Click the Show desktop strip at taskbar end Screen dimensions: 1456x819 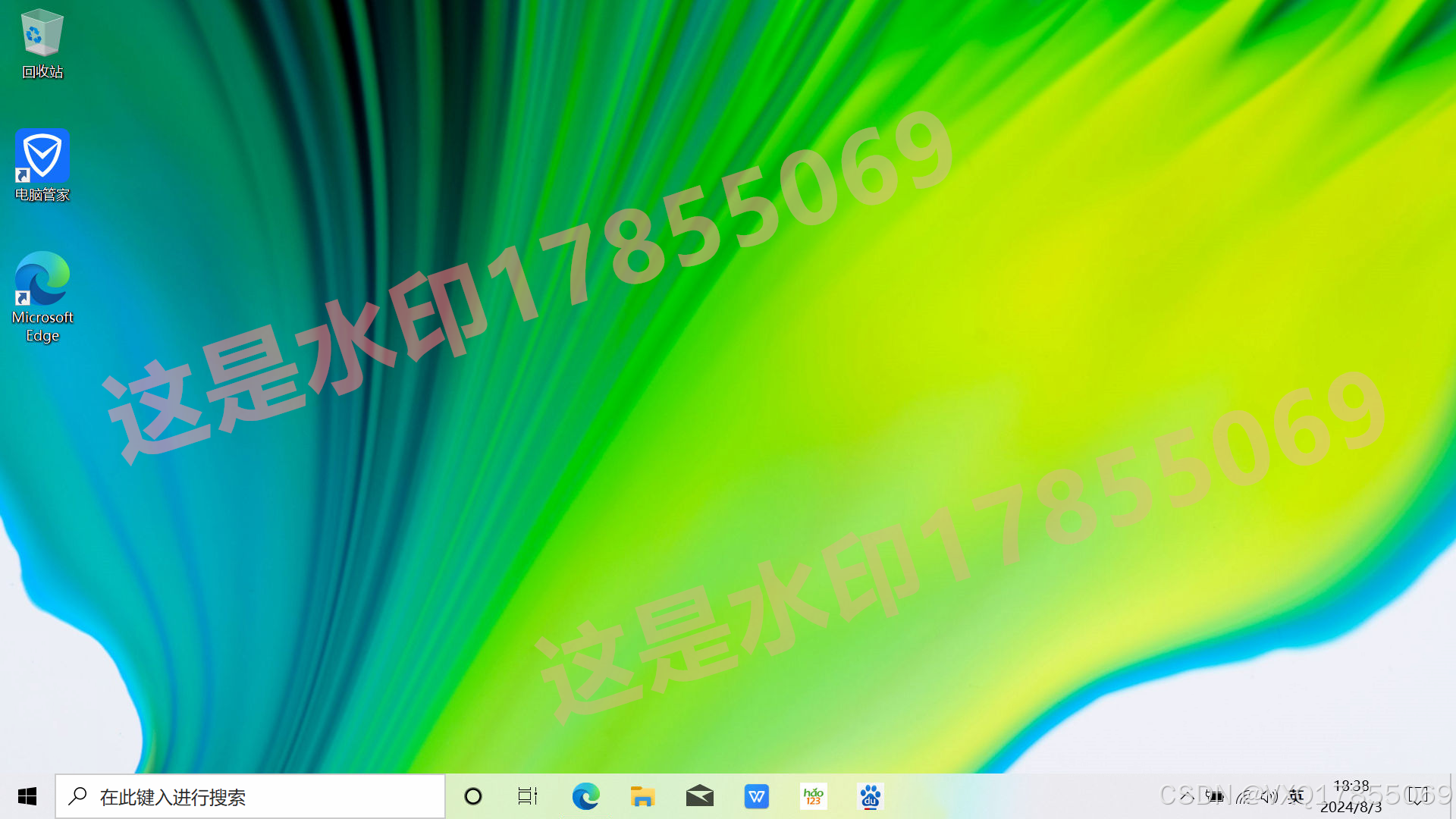(1452, 796)
